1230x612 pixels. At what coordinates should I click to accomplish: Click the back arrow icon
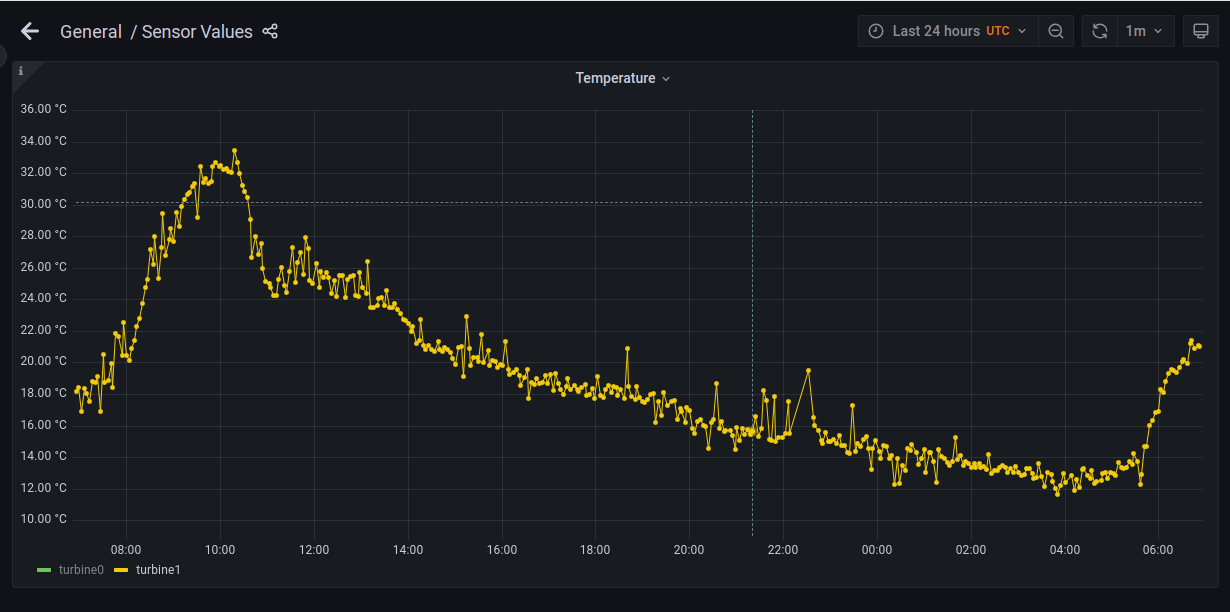pyautogui.click(x=30, y=31)
